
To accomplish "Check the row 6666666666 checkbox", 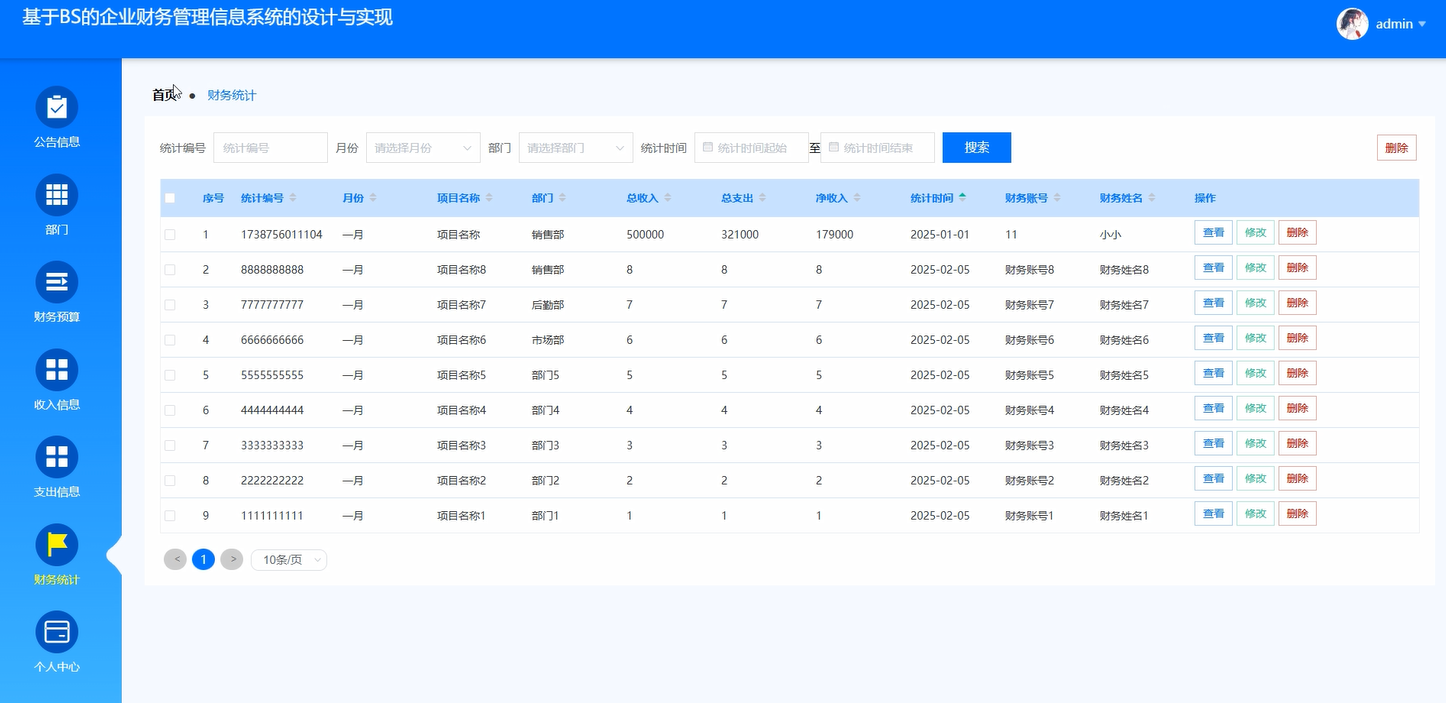I will coord(170,340).
